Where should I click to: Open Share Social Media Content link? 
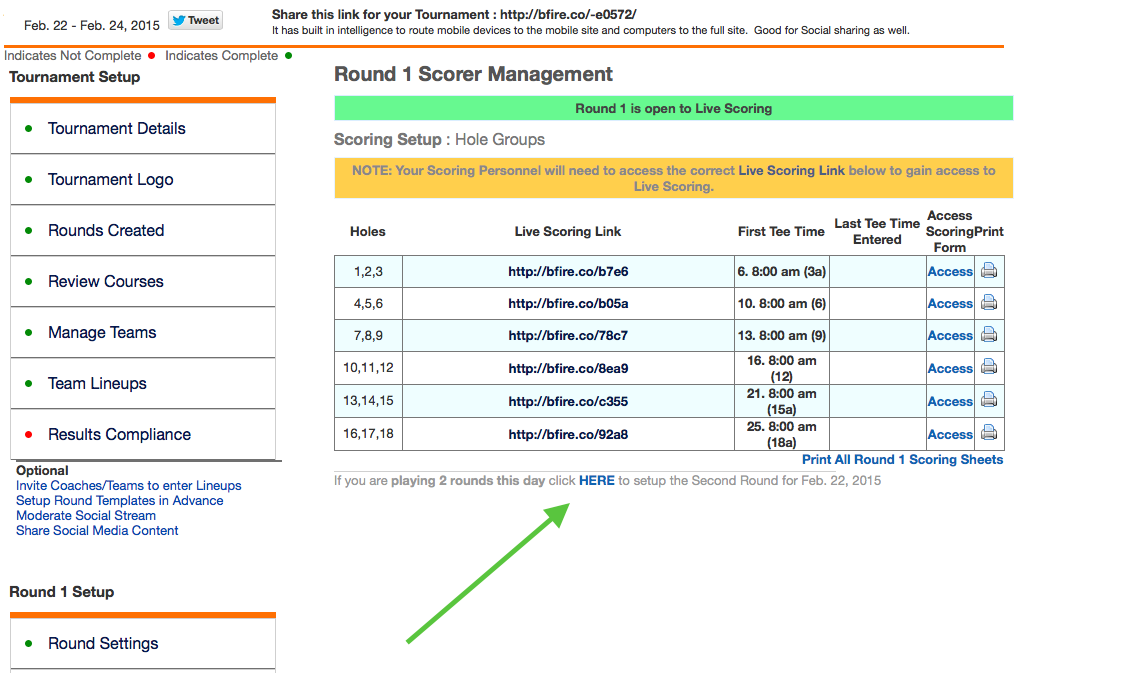pyautogui.click(x=97, y=531)
